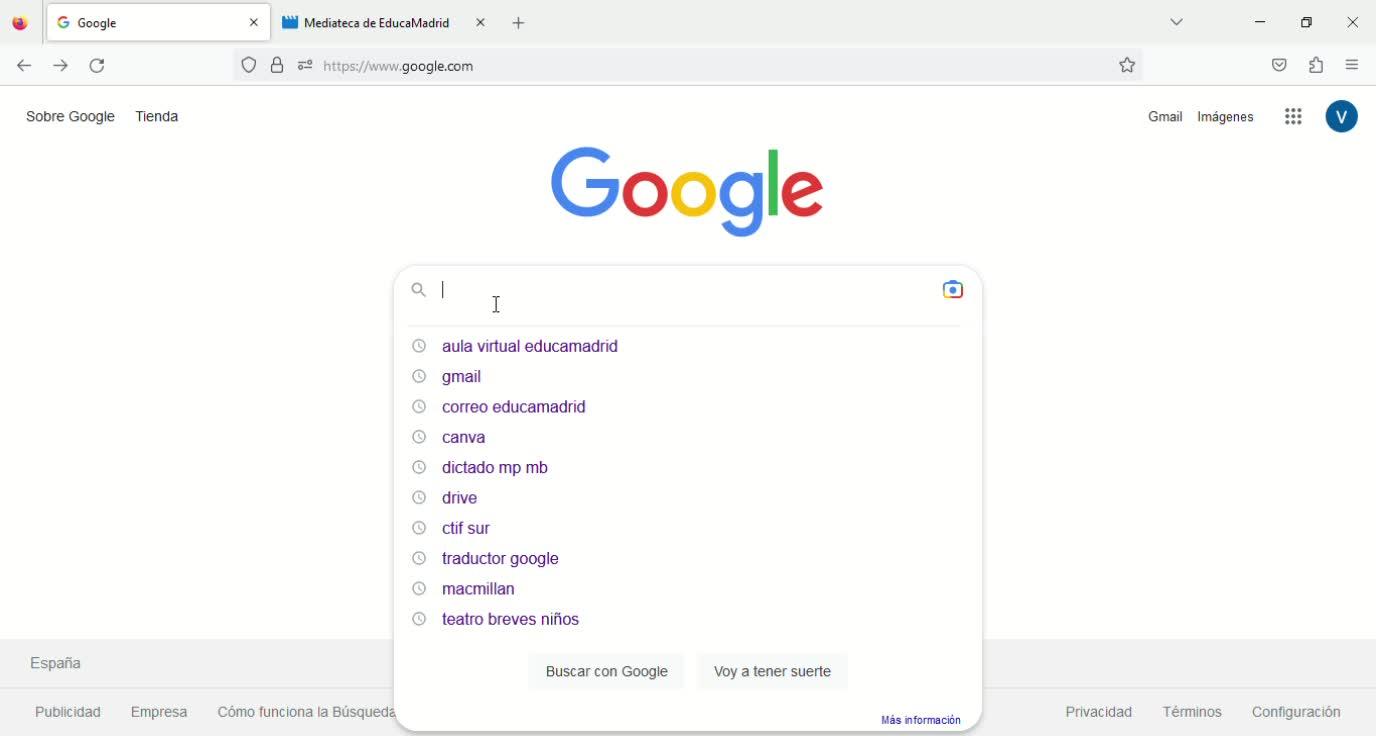Choose the "traductor google" suggestion
Image resolution: width=1376 pixels, height=736 pixels.
tap(500, 559)
